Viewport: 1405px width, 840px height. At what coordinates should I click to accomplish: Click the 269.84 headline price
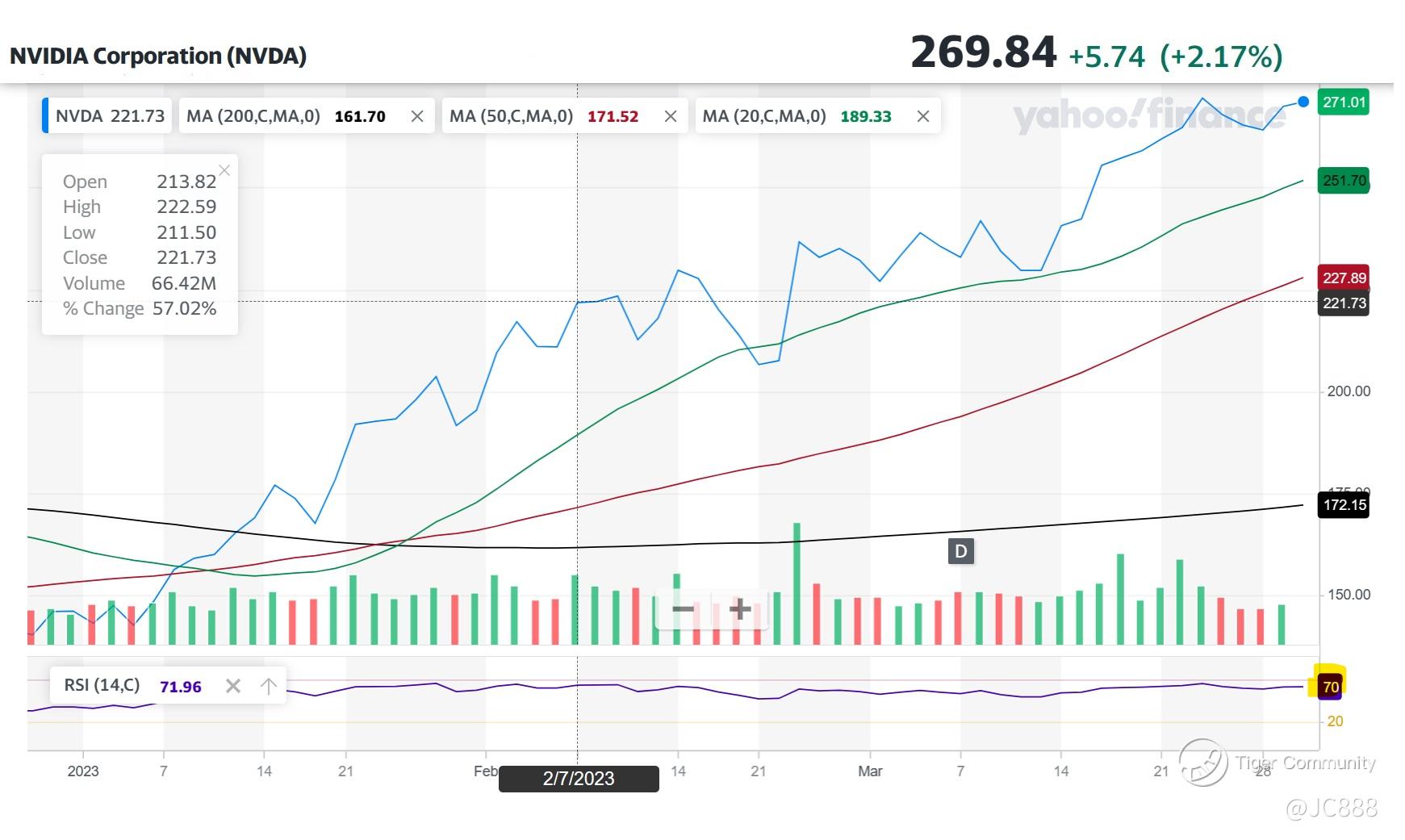pyautogui.click(x=984, y=52)
